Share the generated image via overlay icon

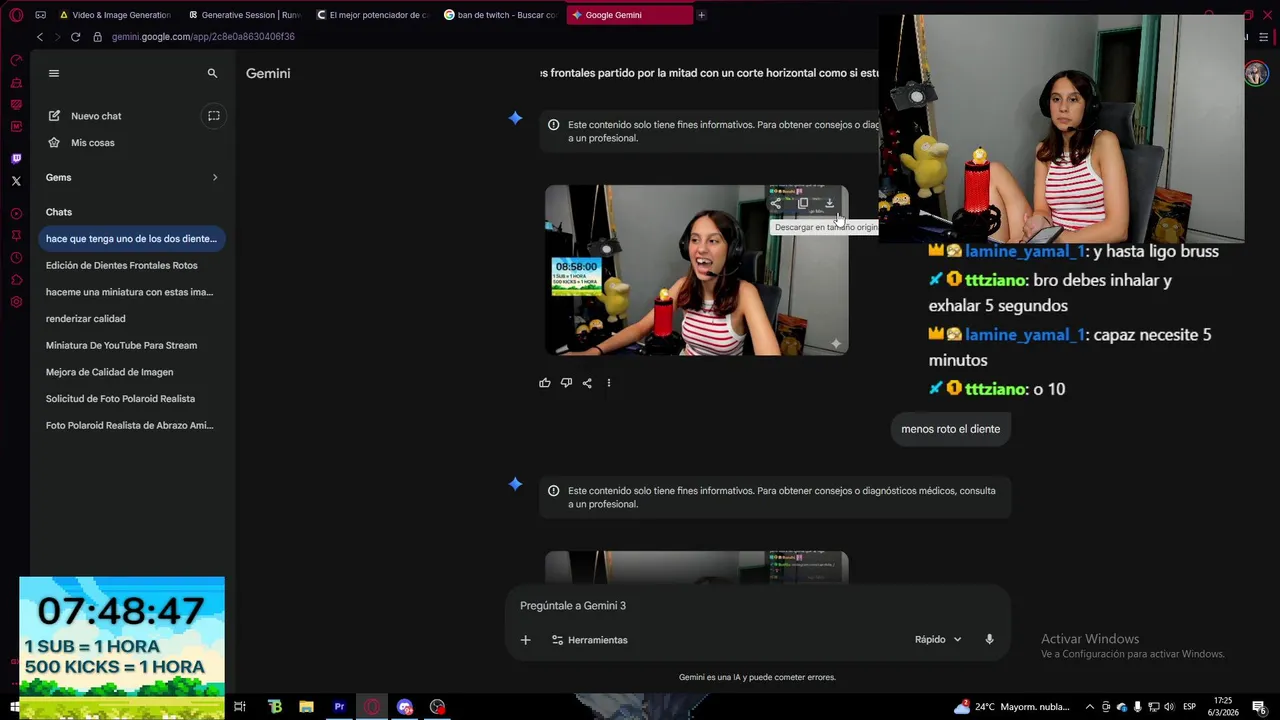click(x=775, y=203)
